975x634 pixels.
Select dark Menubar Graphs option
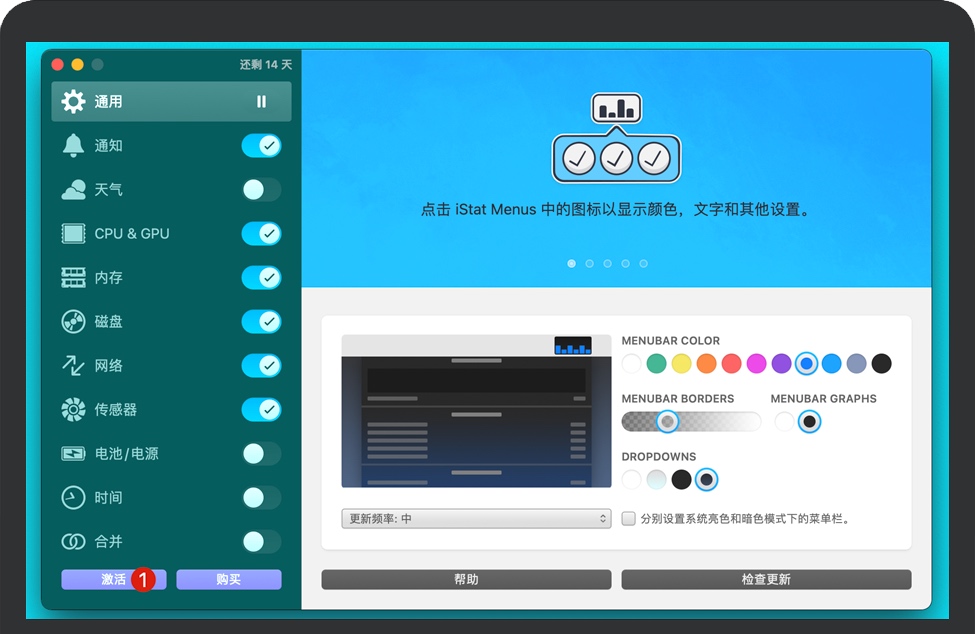point(810,421)
